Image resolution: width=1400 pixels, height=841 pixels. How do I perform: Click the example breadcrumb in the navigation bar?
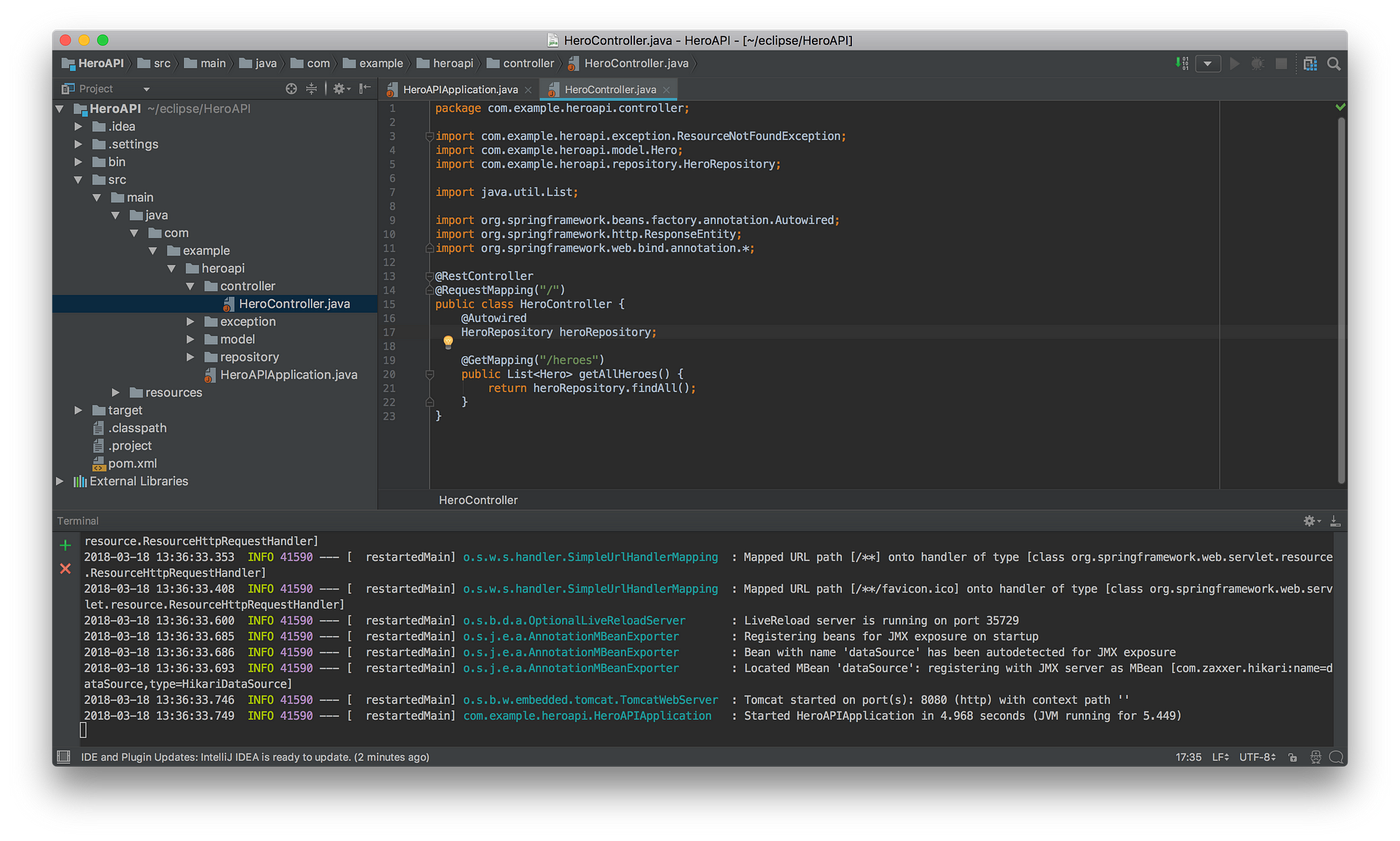click(x=373, y=64)
